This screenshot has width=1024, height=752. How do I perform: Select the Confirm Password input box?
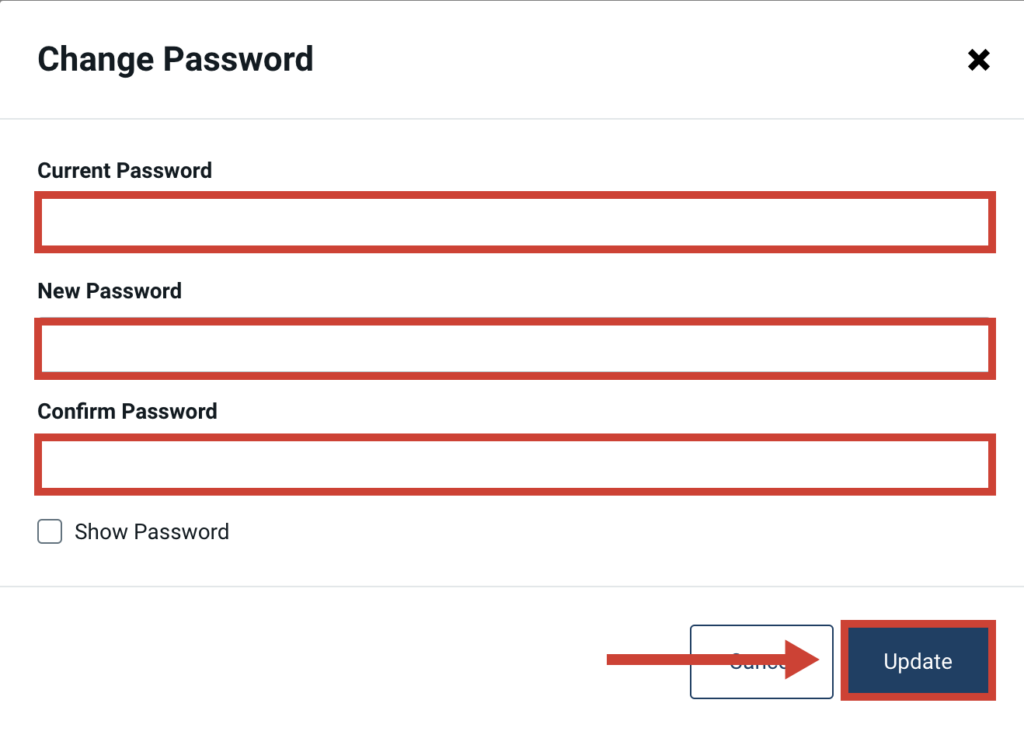[515, 464]
